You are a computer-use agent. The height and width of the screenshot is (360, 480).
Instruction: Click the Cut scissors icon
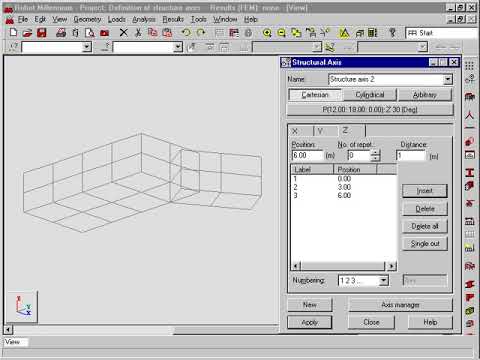(x=138, y=32)
